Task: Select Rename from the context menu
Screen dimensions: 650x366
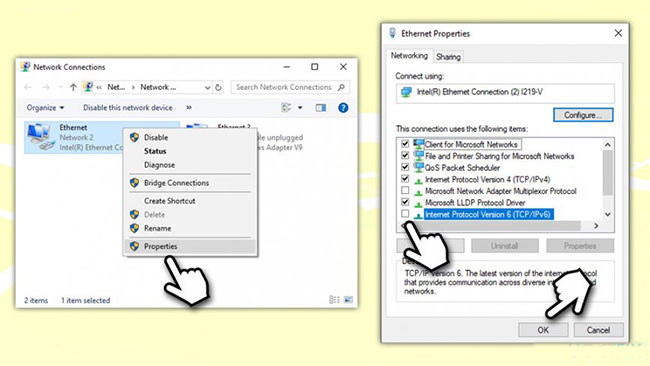Action: pyautogui.click(x=157, y=228)
